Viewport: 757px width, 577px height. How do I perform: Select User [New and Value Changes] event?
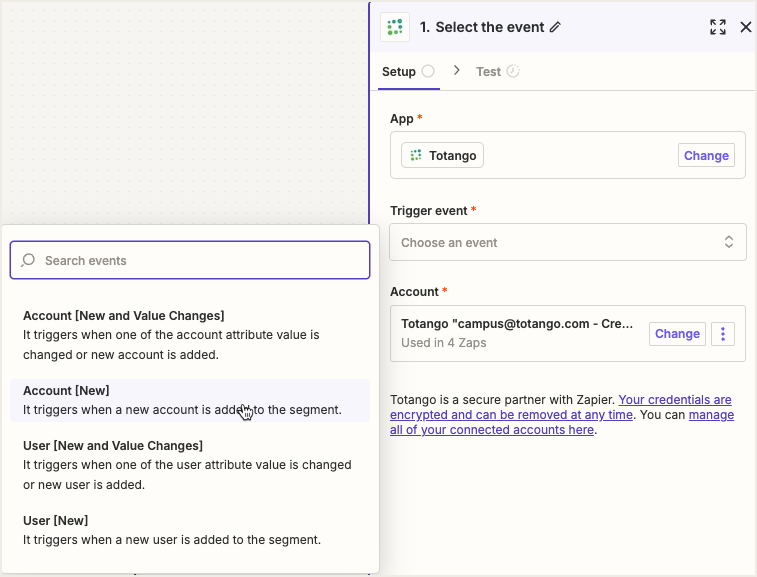(190, 465)
